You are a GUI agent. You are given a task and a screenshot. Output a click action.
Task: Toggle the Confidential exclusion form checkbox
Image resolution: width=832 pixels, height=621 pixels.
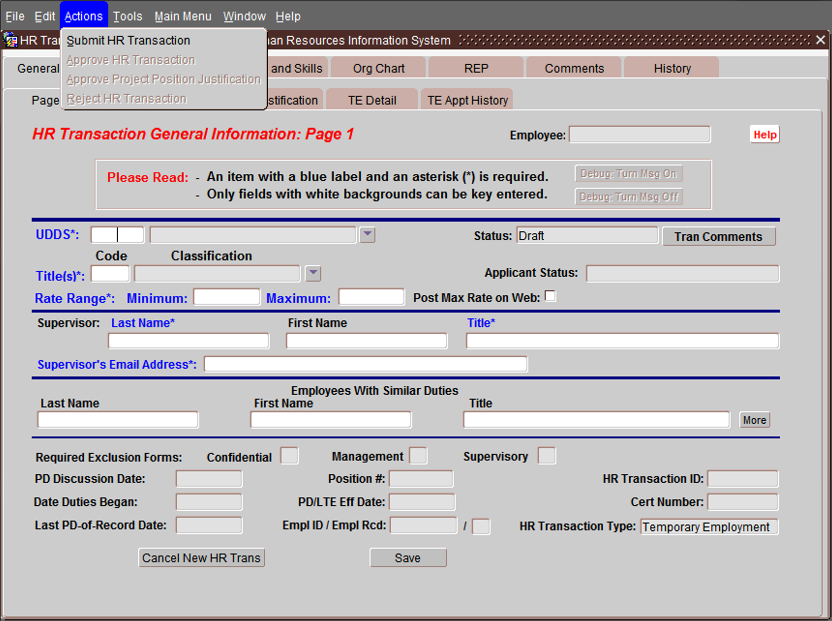click(x=289, y=456)
